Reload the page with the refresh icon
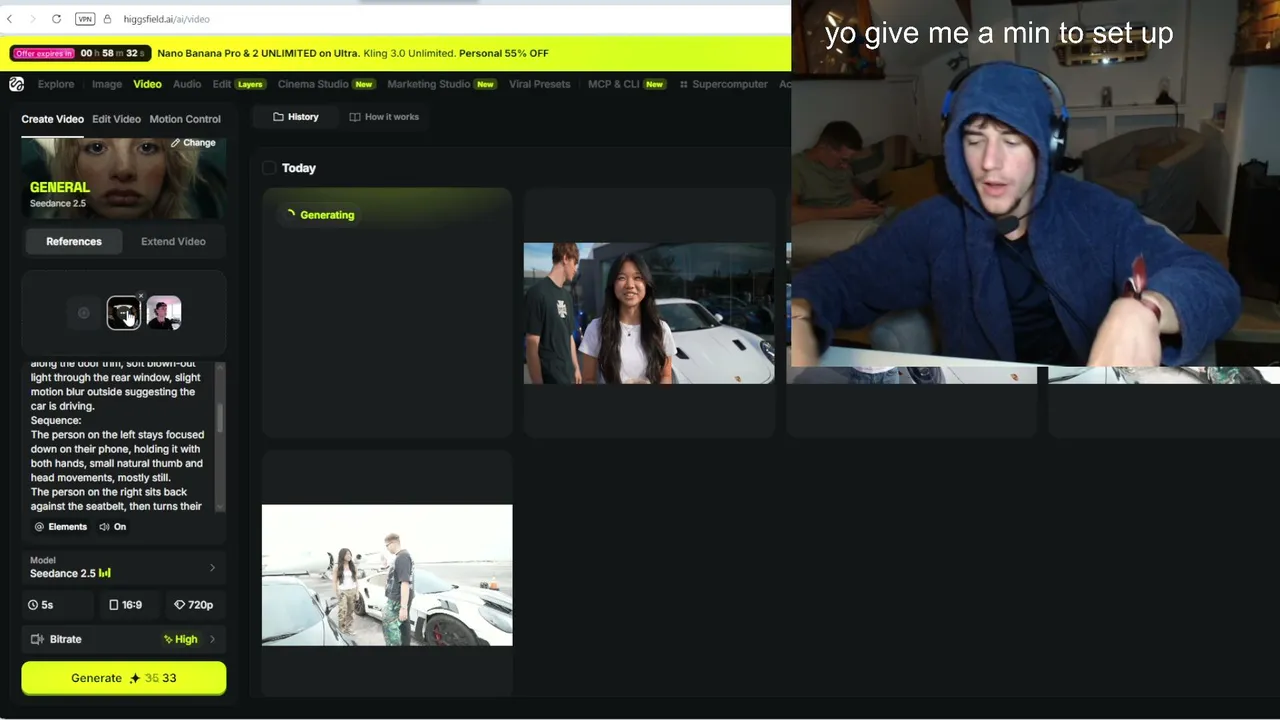Screen dimensions: 1280x720 (x=56, y=19)
